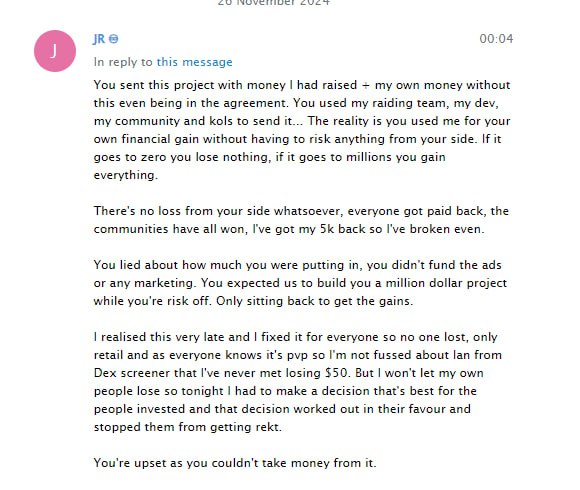Click the 'In reply to' label
Image resolution: width=580 pixels, height=490 pixels.
pos(123,62)
